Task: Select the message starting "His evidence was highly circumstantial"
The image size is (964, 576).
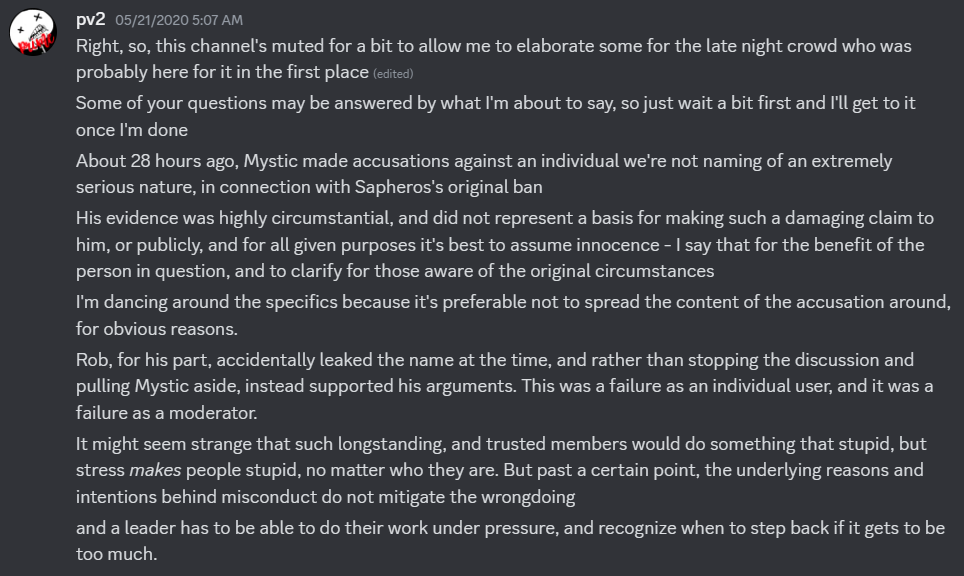Action: [x=505, y=245]
